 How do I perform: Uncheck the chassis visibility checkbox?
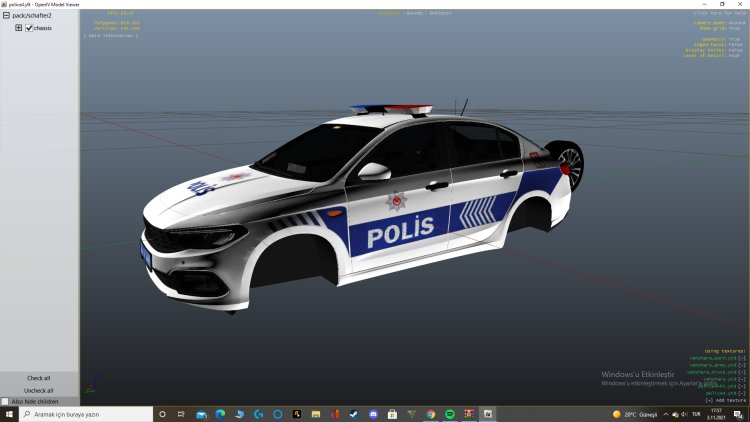click(x=29, y=28)
